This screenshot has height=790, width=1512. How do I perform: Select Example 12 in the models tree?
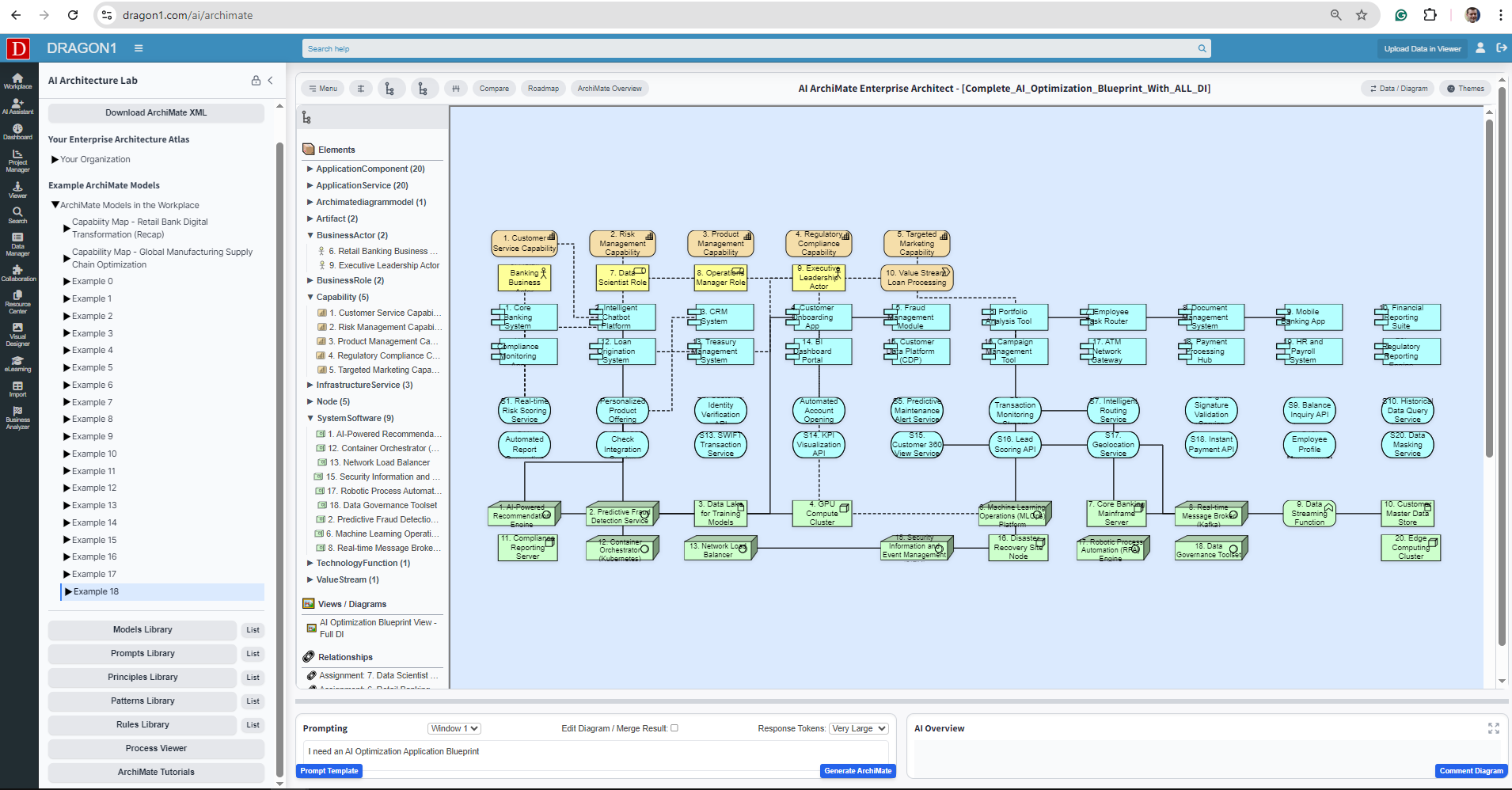click(94, 488)
